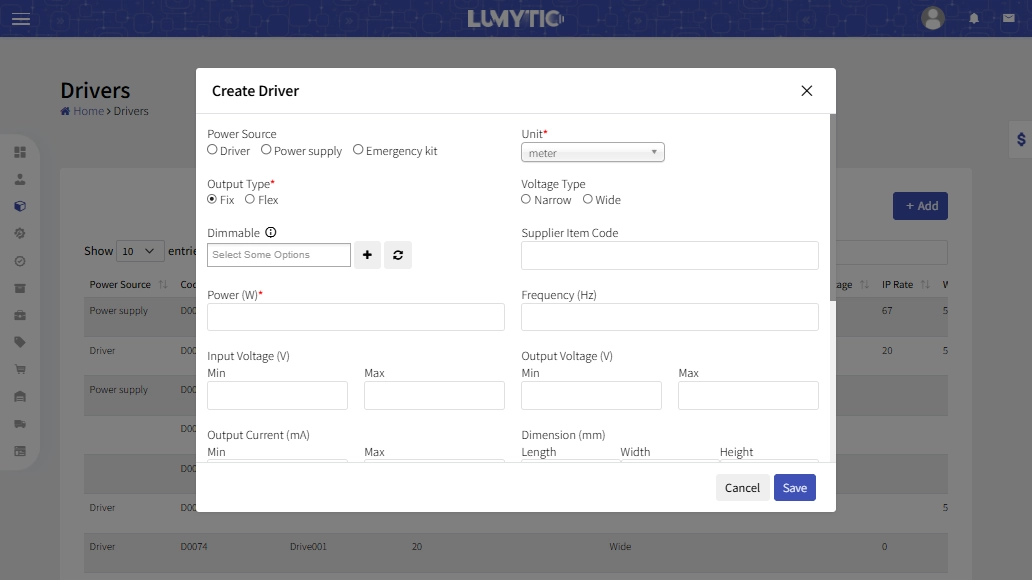This screenshot has height=580, width=1032.
Task: Click the dollar sign icon on the right edge
Action: click(x=1020, y=140)
